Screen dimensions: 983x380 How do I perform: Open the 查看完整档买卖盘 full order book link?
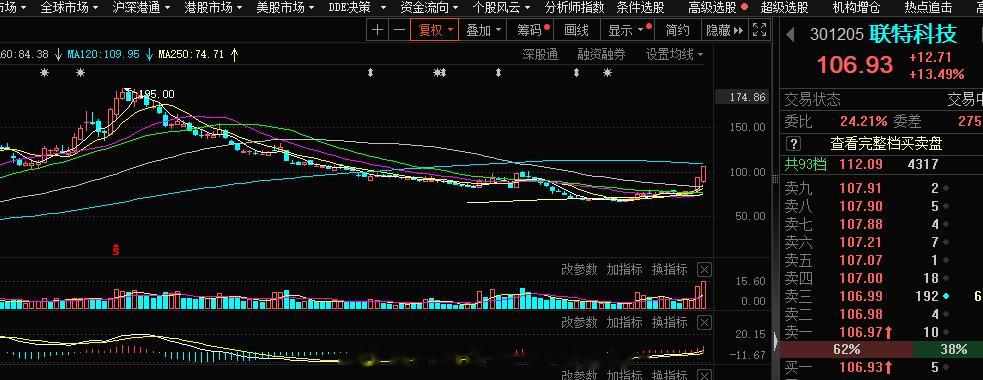[x=886, y=144]
